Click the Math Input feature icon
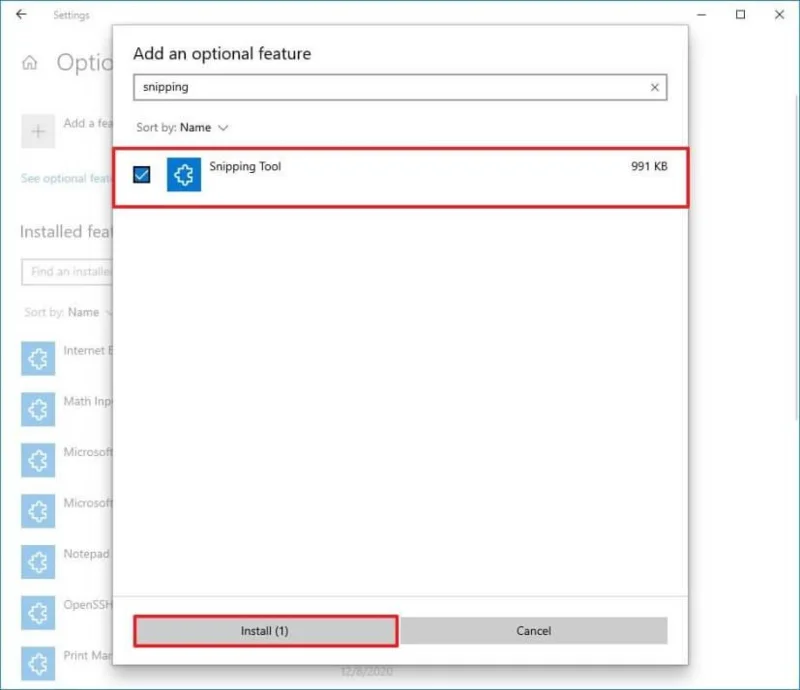 pos(38,409)
